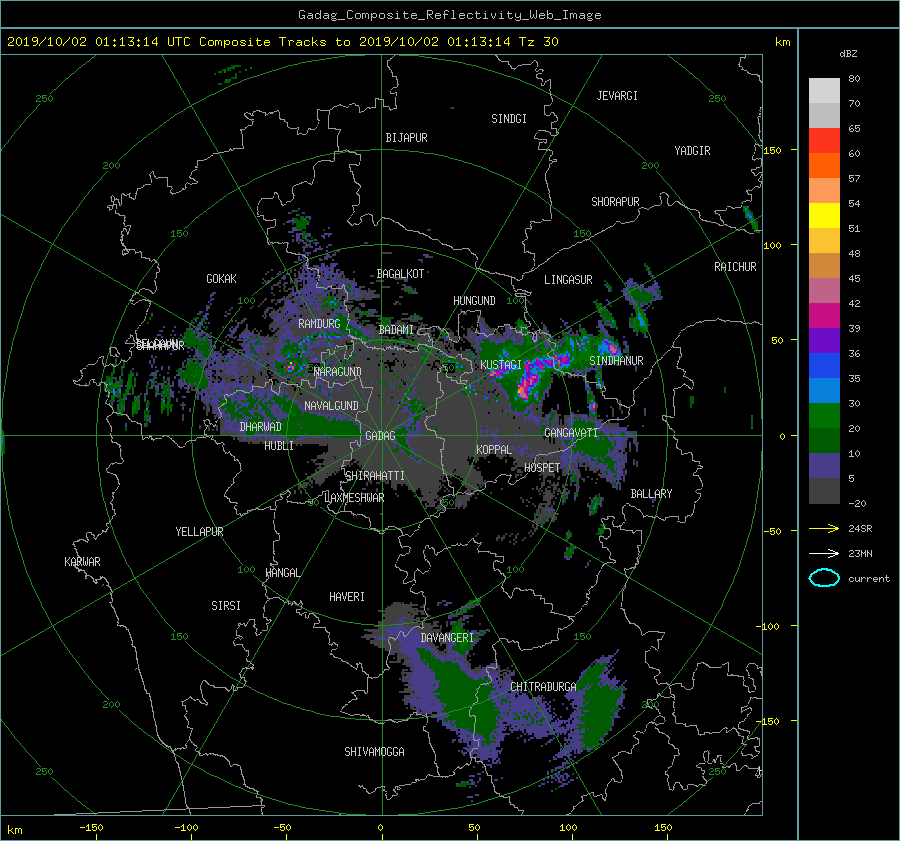Screen dimensions: 900x841
Task: Click the SHORAPUR city label
Action: tap(615, 202)
